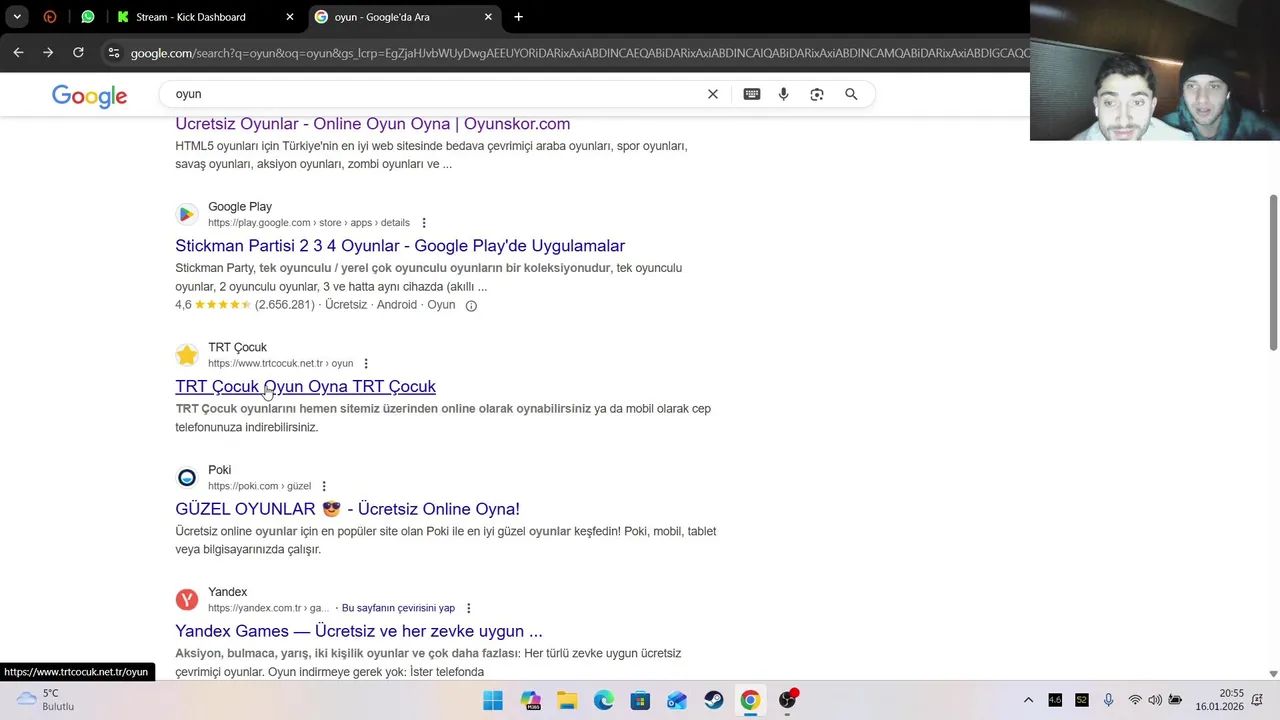Click the Chrome back arrow

[x=18, y=52]
